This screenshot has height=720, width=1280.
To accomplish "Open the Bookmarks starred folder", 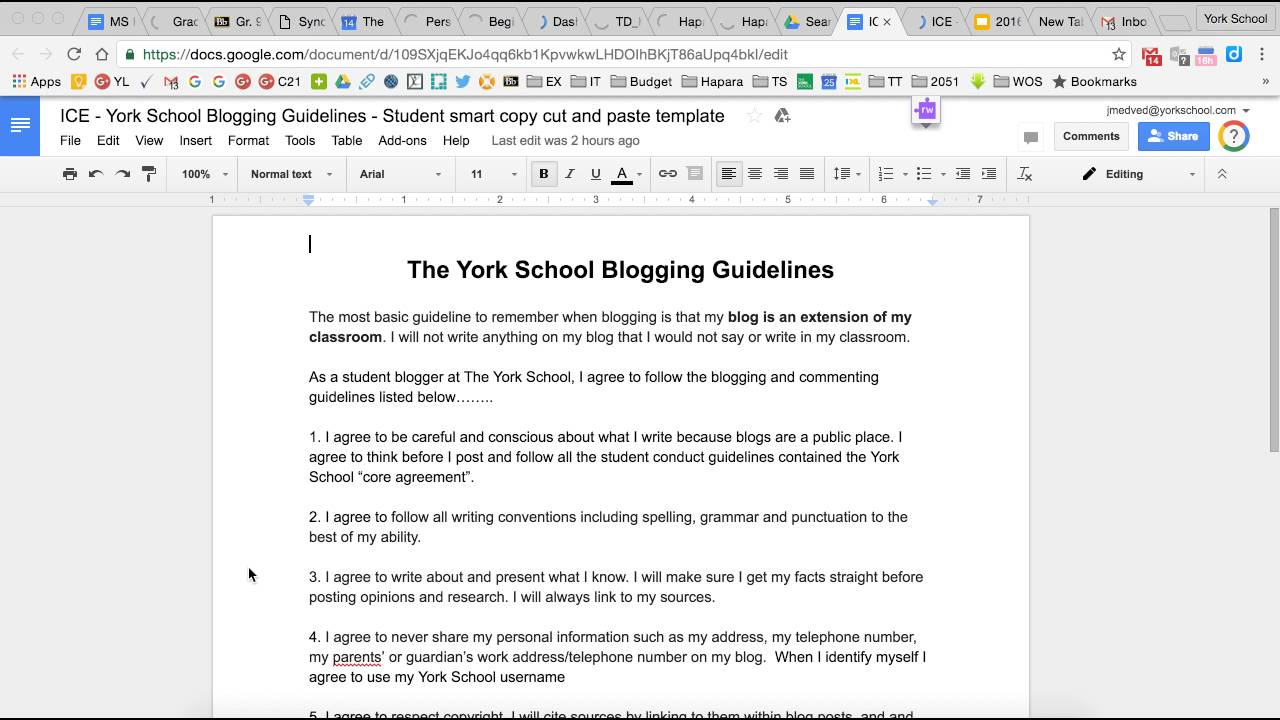I will [x=1094, y=82].
